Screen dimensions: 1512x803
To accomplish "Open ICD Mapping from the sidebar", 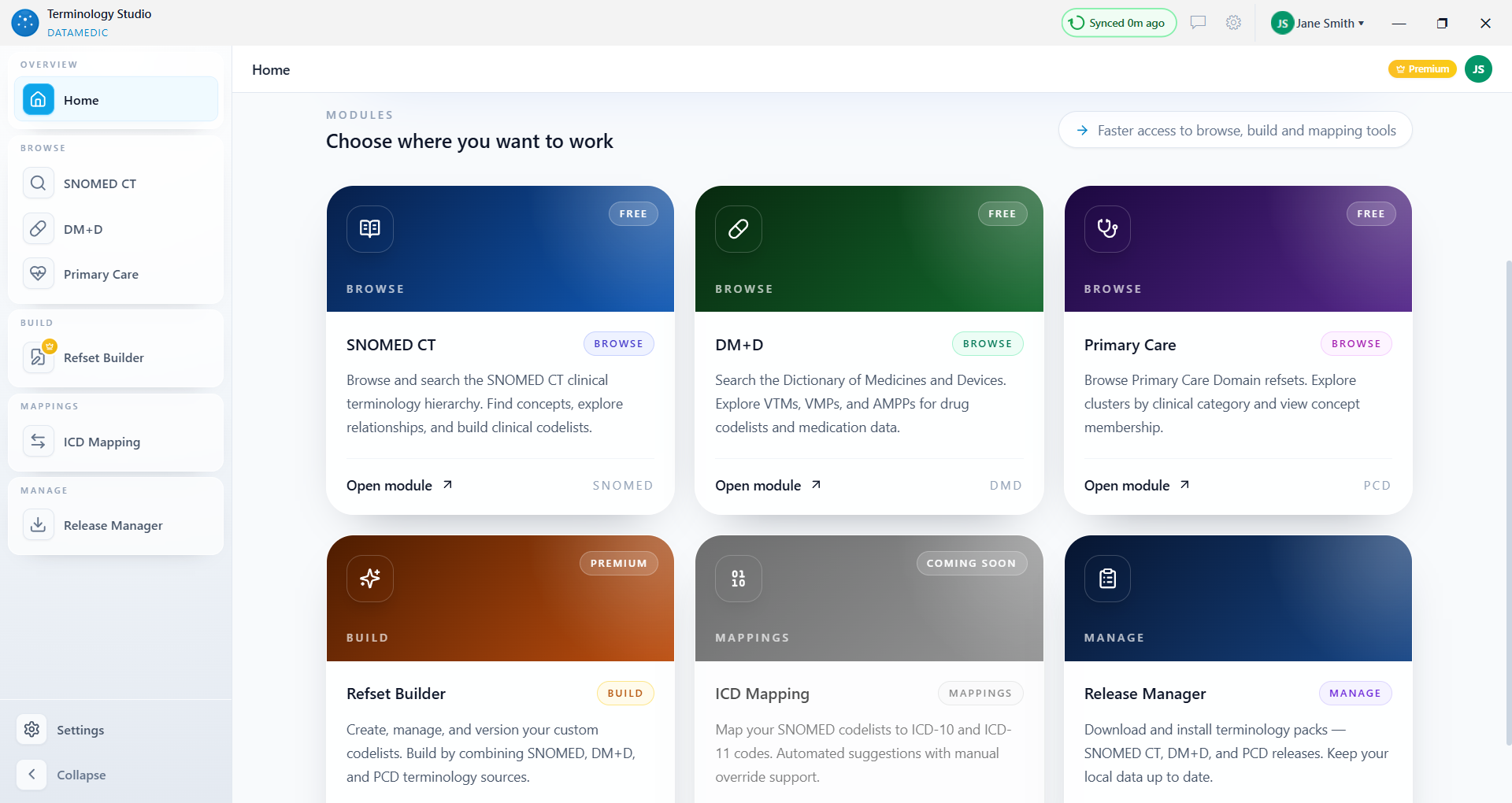I will [x=116, y=442].
